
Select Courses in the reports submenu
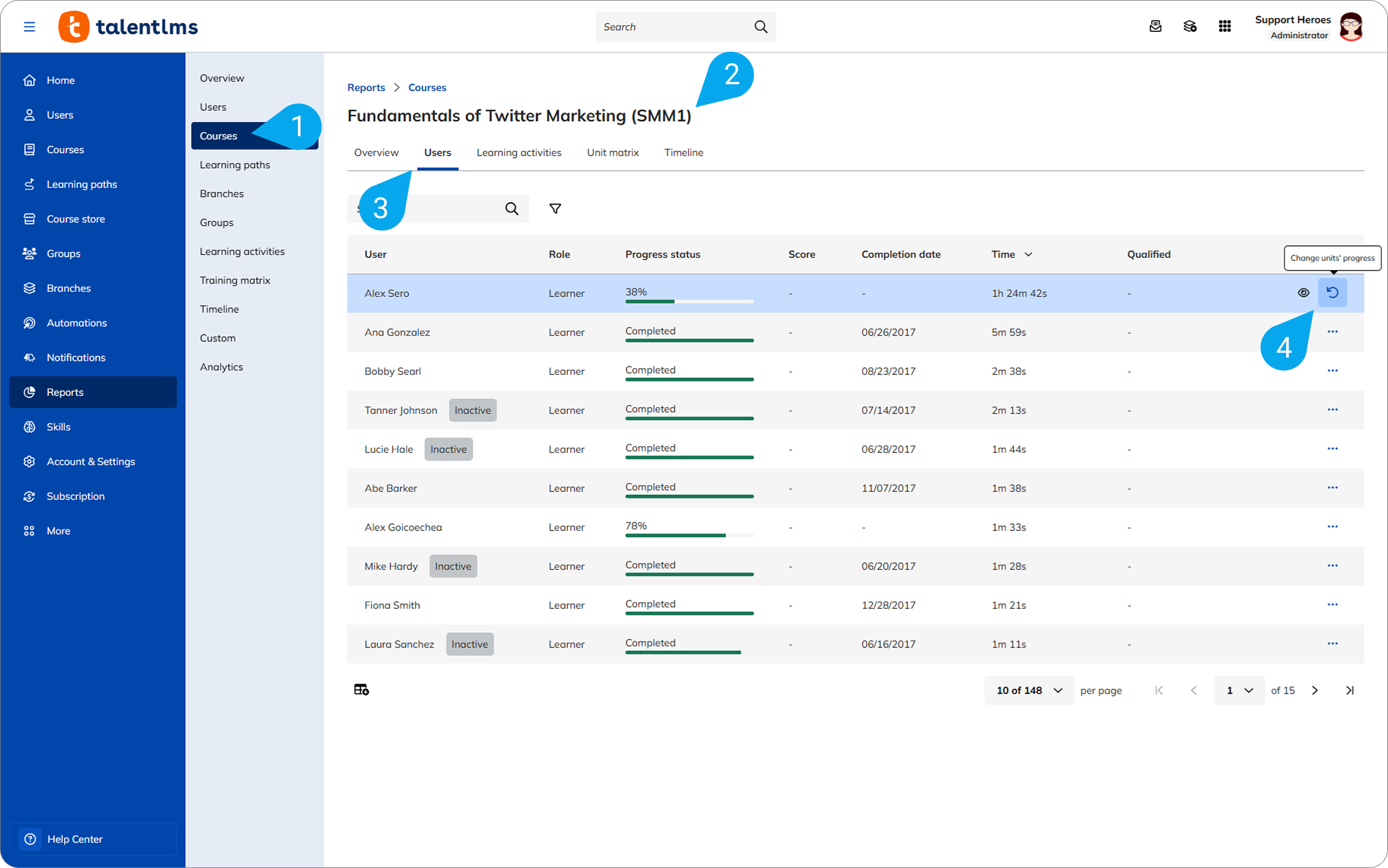[254, 136]
